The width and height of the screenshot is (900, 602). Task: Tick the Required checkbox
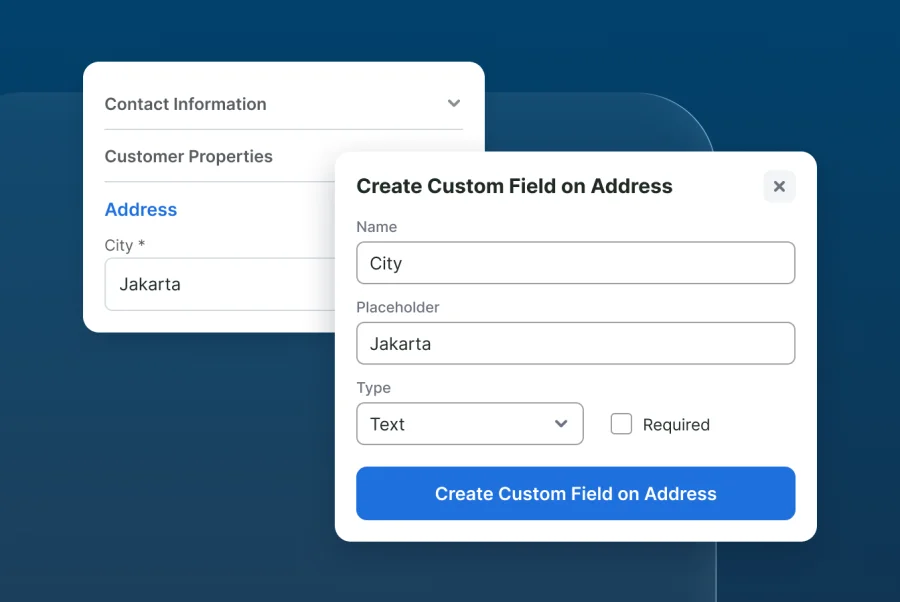[621, 424]
